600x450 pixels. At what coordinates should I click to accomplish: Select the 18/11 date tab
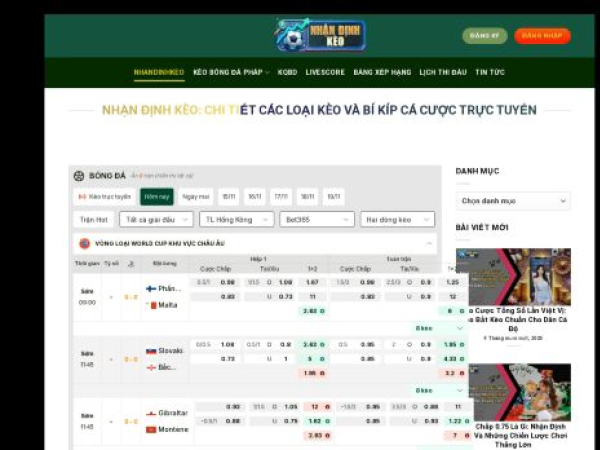coord(307,197)
